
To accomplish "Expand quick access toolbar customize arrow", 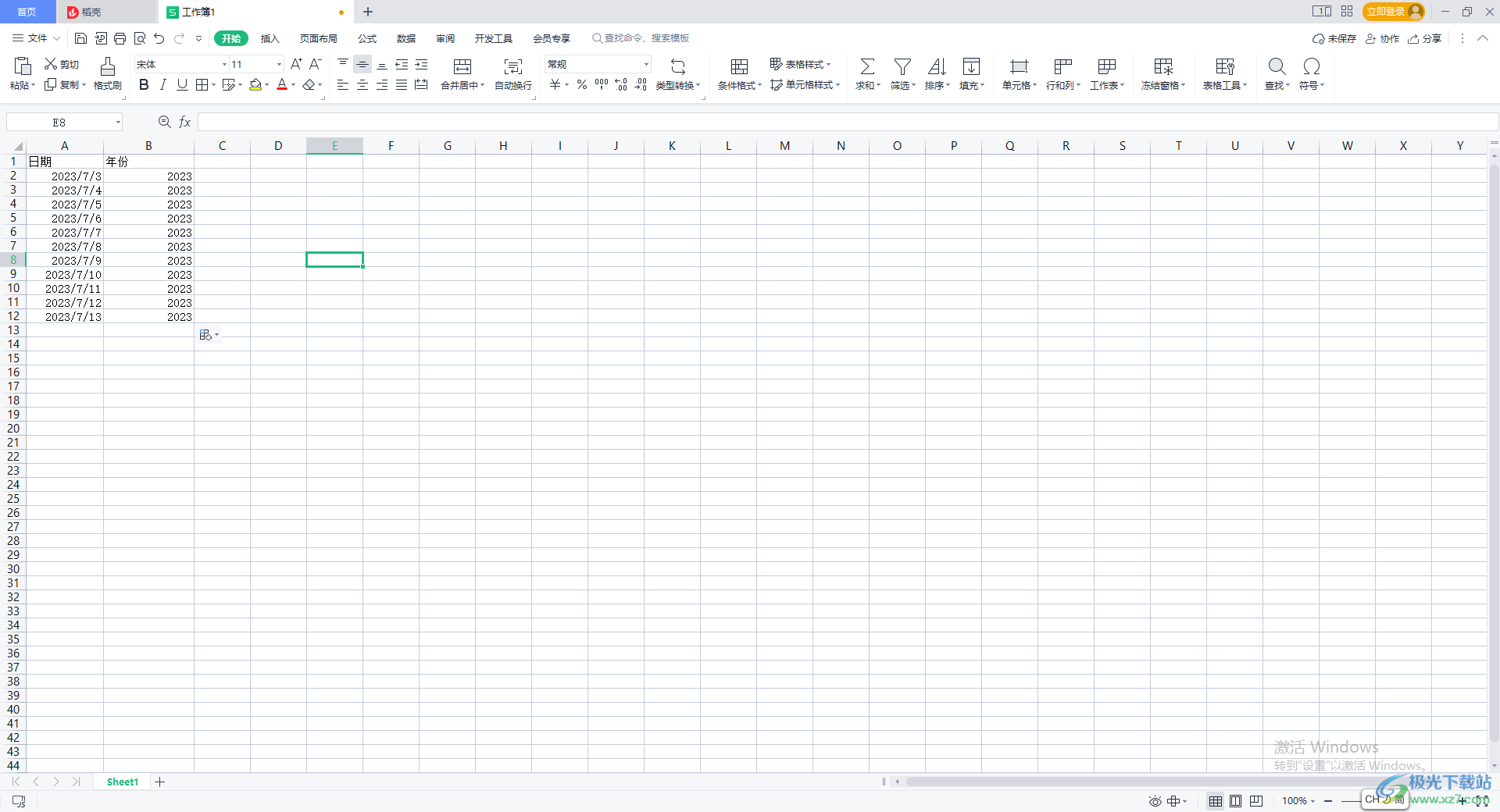I will click(x=198, y=38).
